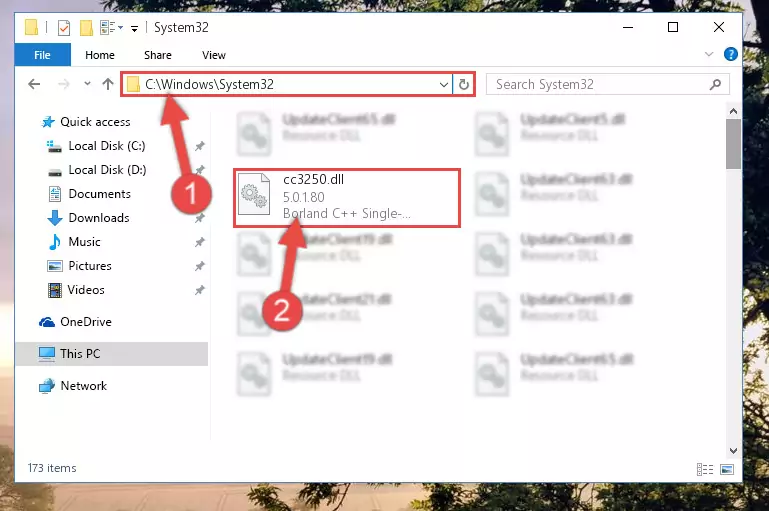Click the System32 window folder icon
The image size is (769, 511).
click(x=31, y=27)
